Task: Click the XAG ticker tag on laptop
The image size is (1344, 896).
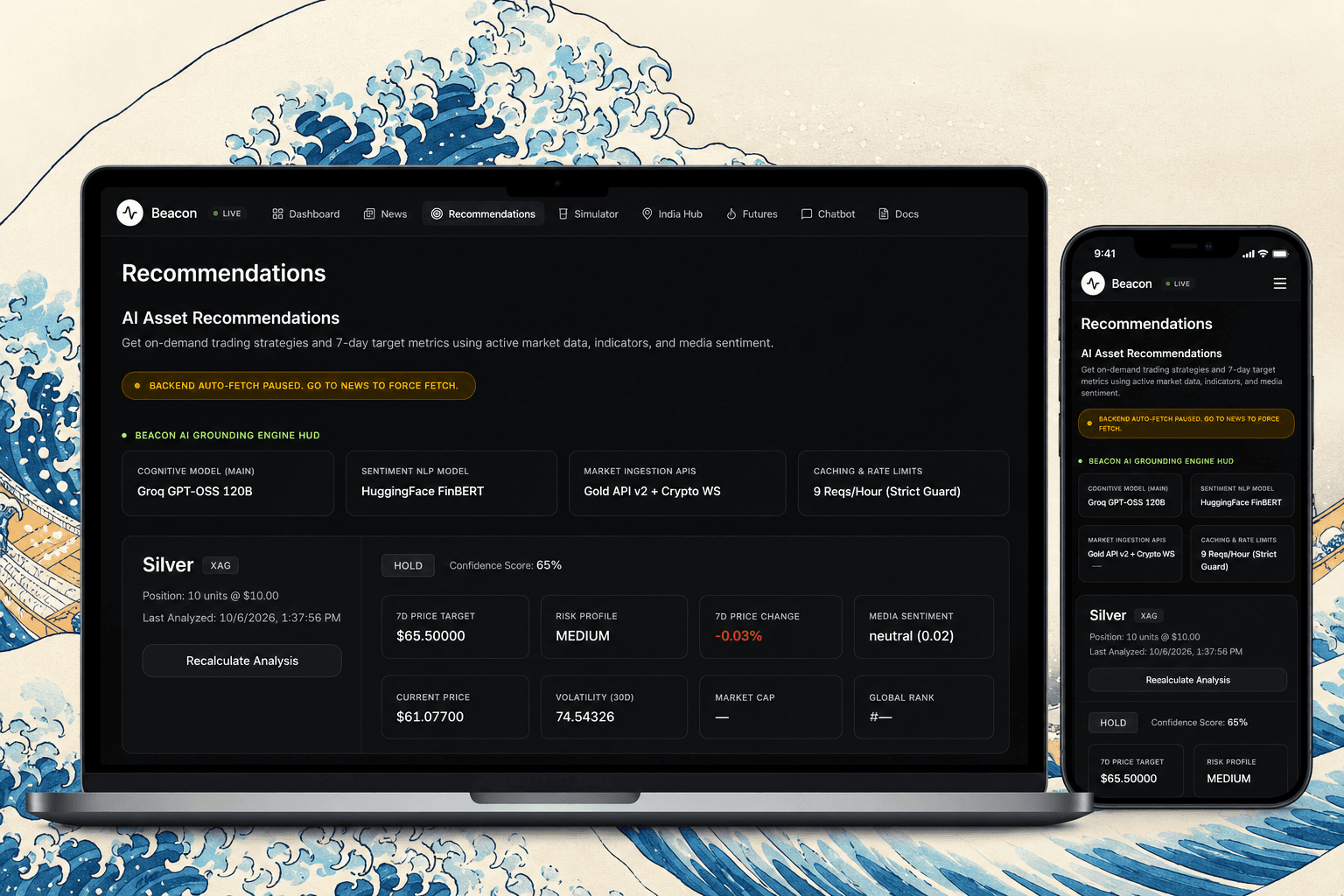Action: point(220,565)
